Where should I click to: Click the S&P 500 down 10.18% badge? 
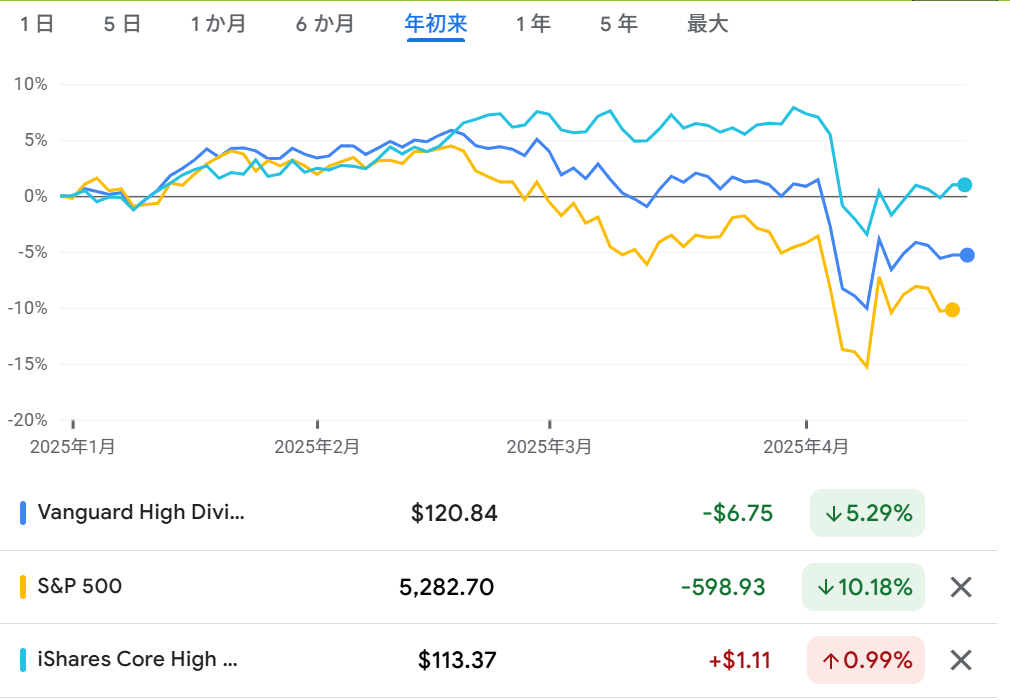tap(863, 587)
